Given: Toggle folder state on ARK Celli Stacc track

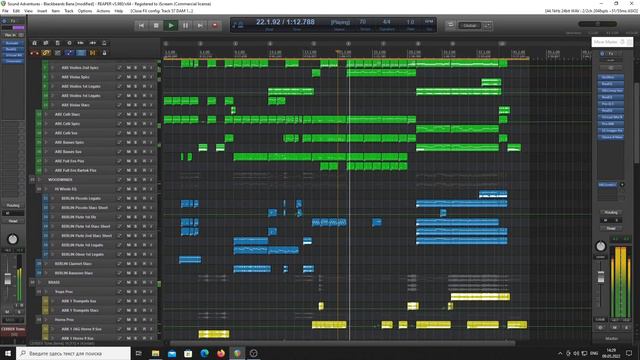Looking at the screenshot, I should pos(46,114).
